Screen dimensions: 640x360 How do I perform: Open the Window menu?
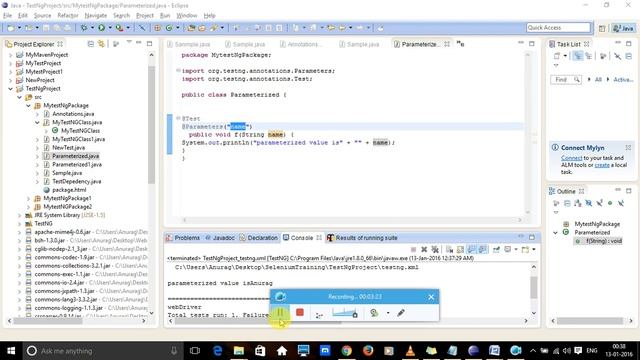tap(187, 16)
